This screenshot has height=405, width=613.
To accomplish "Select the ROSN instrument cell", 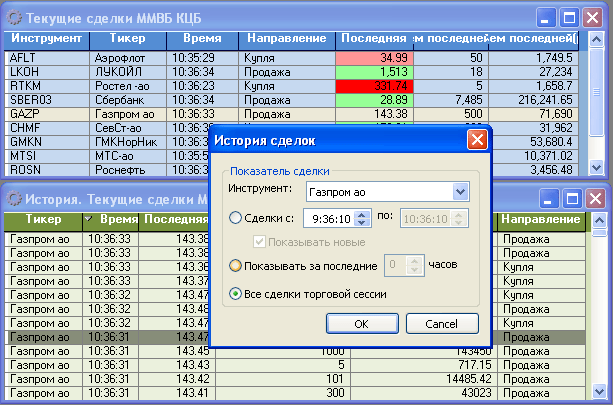I will pyautogui.click(x=47, y=170).
